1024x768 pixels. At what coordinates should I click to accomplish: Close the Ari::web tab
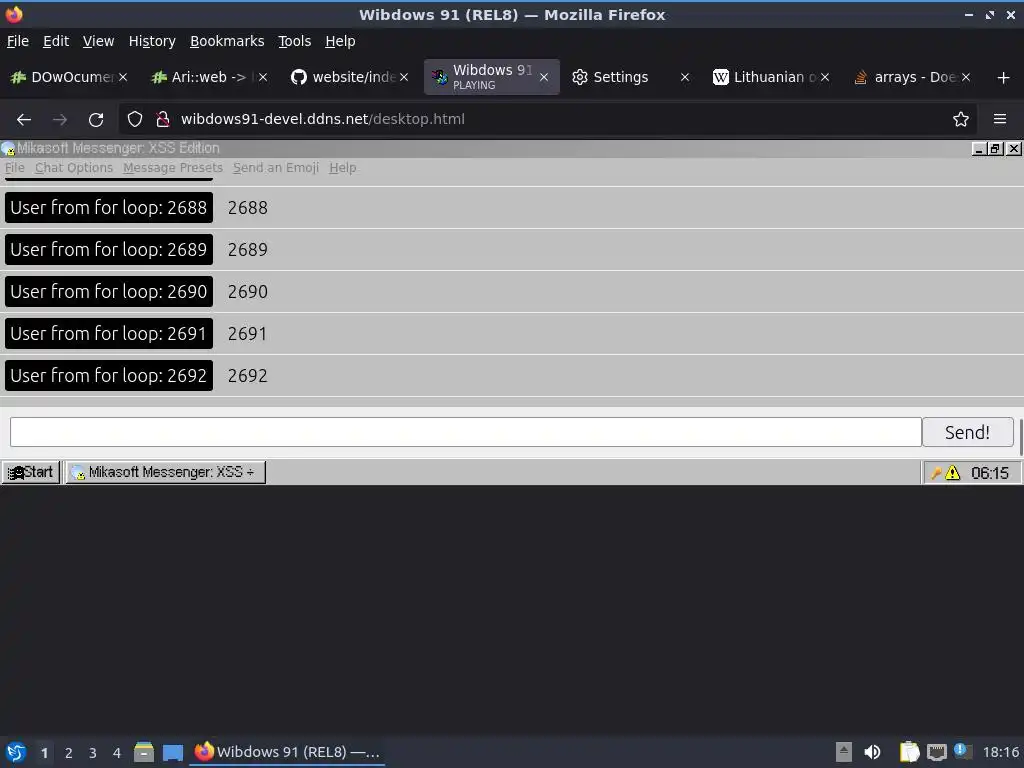[x=263, y=77]
